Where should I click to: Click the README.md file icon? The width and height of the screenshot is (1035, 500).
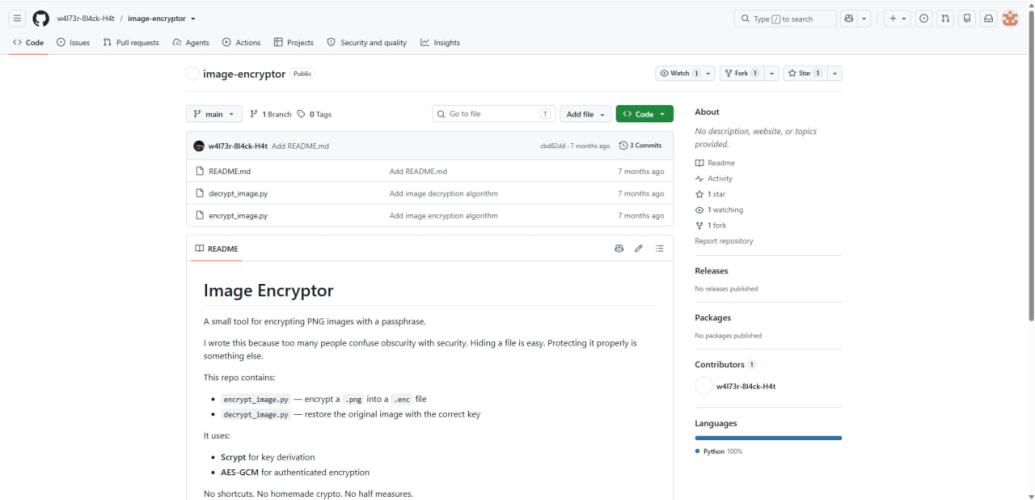click(x=199, y=171)
